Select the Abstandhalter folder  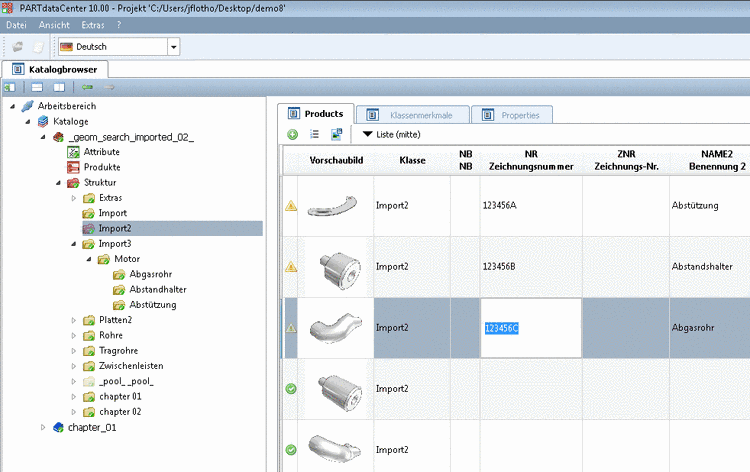click(x=158, y=290)
